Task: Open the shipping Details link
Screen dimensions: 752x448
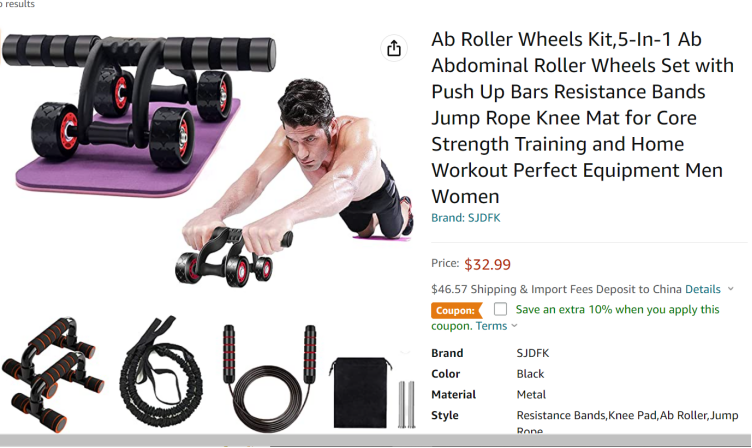Action: [x=703, y=289]
